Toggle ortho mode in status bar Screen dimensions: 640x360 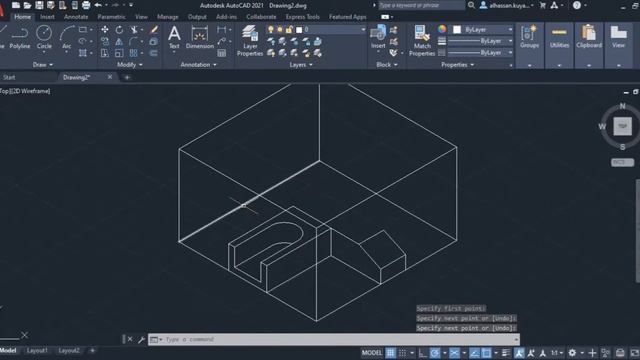point(423,353)
